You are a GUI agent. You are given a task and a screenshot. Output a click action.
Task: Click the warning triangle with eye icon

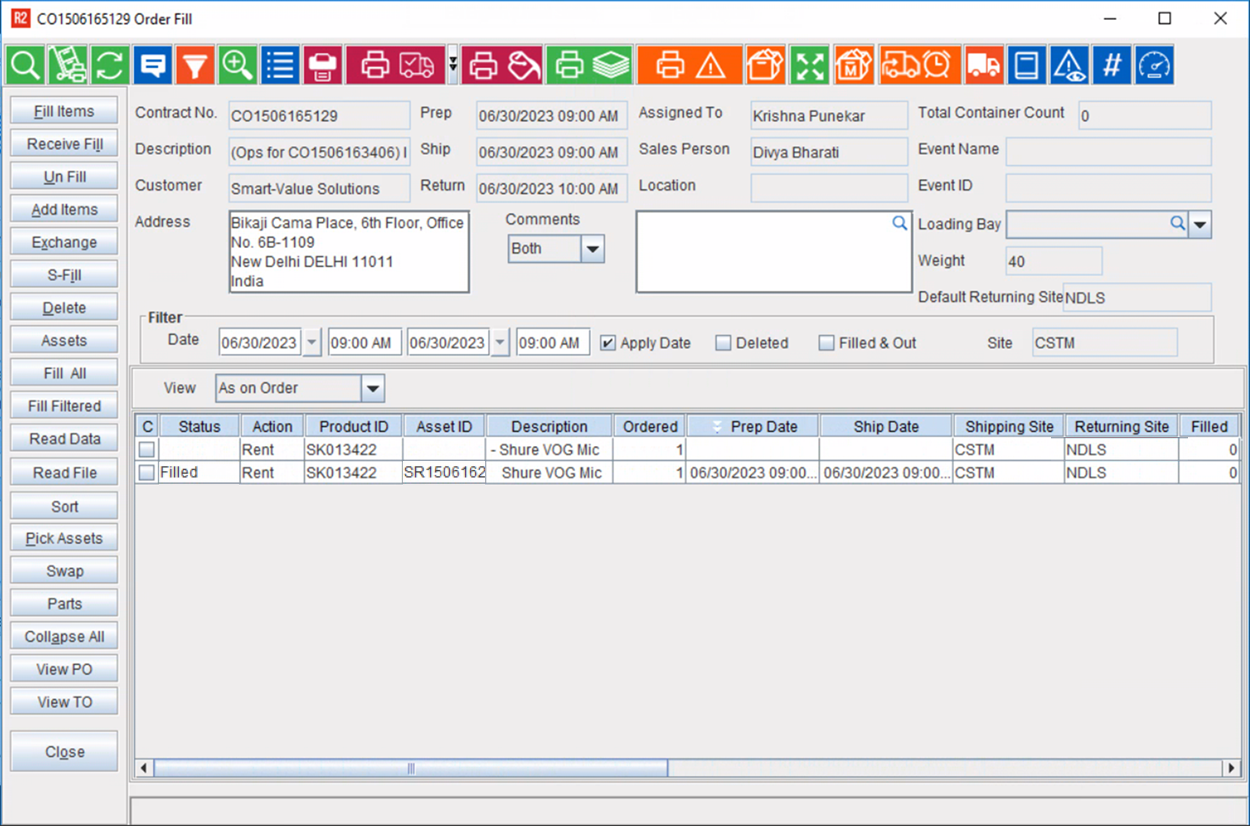coord(1069,65)
